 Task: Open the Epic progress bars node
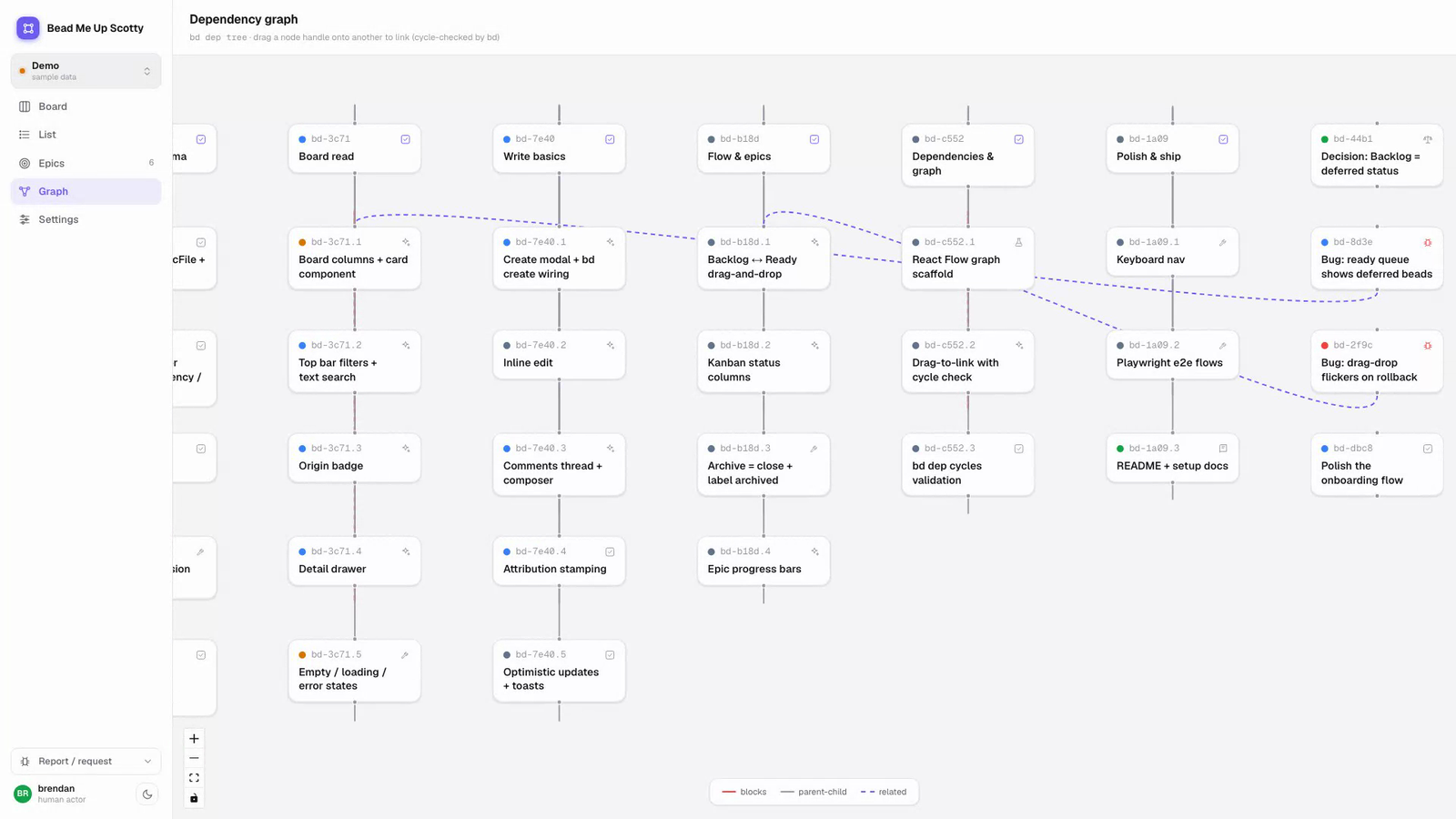(x=763, y=561)
